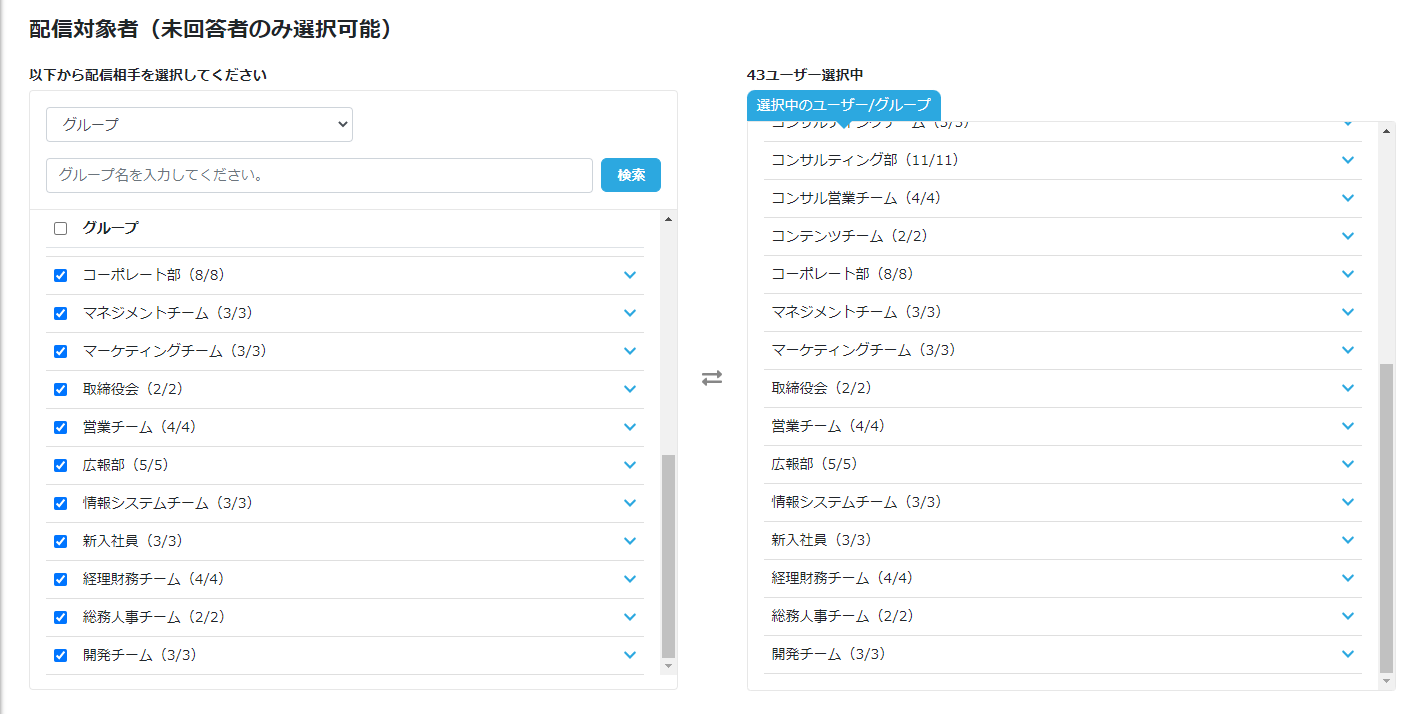The height and width of the screenshot is (714, 1405).
Task: Click the swap arrows icon between the lists
Action: pyautogui.click(x=711, y=378)
